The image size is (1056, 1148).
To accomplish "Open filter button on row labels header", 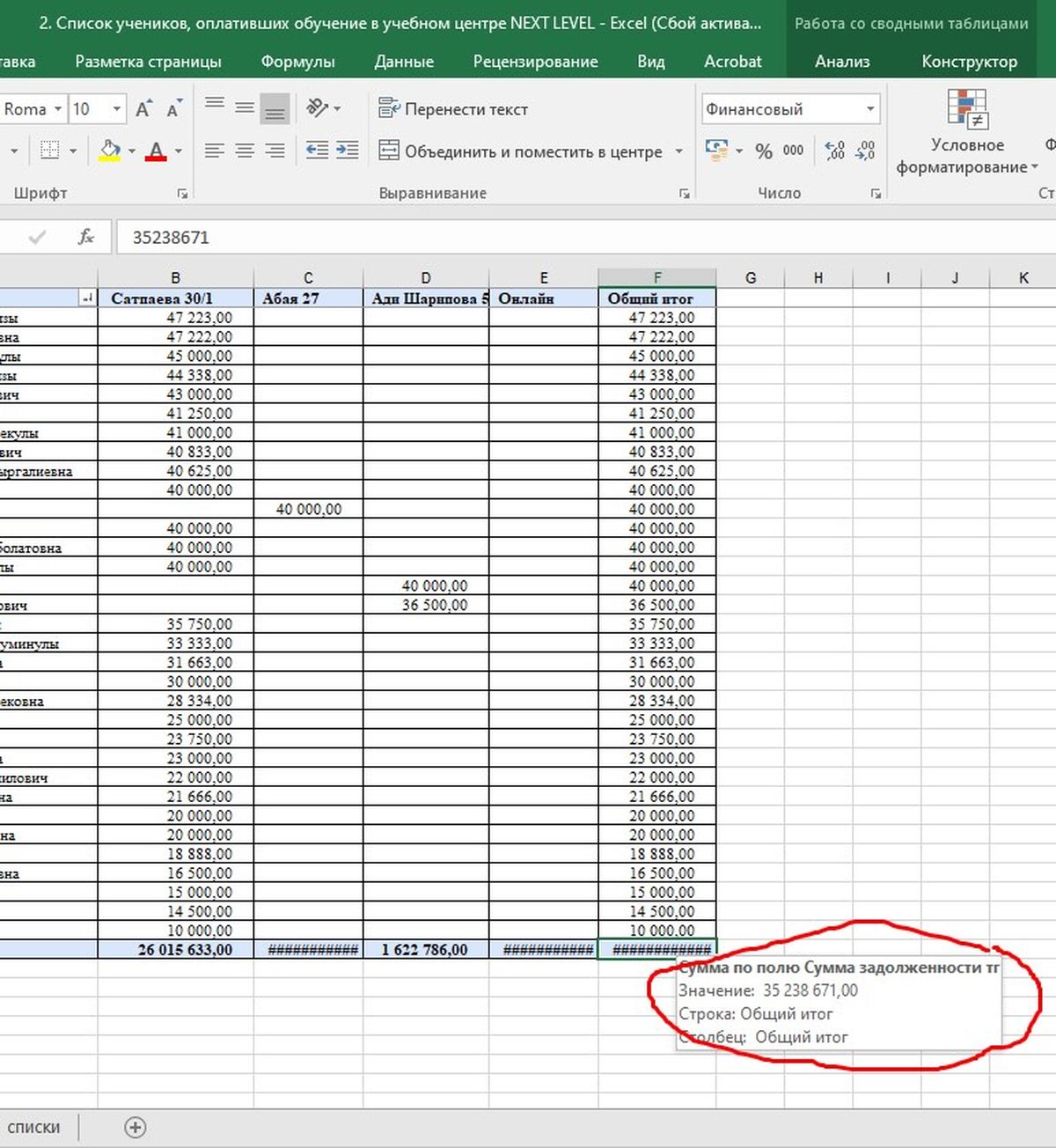I will [87, 298].
